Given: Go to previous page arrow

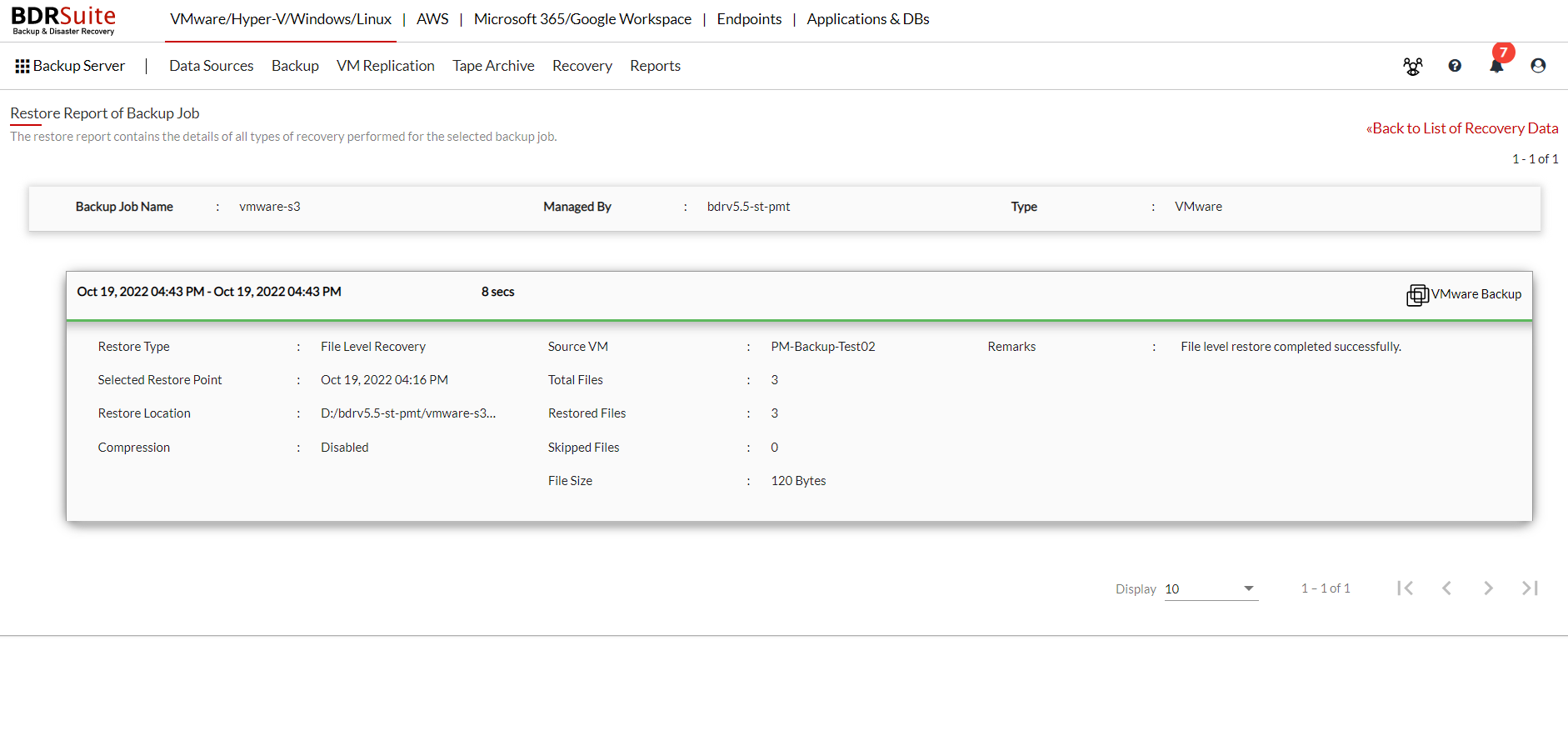Looking at the screenshot, I should pos(1447,588).
